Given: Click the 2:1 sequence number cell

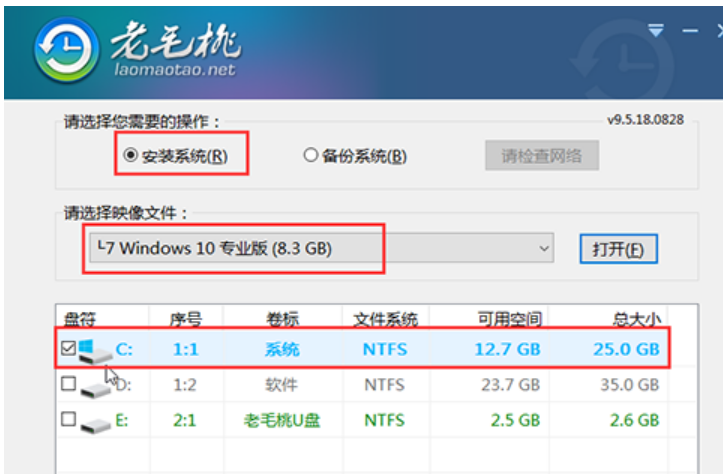Looking at the screenshot, I should (x=184, y=420).
